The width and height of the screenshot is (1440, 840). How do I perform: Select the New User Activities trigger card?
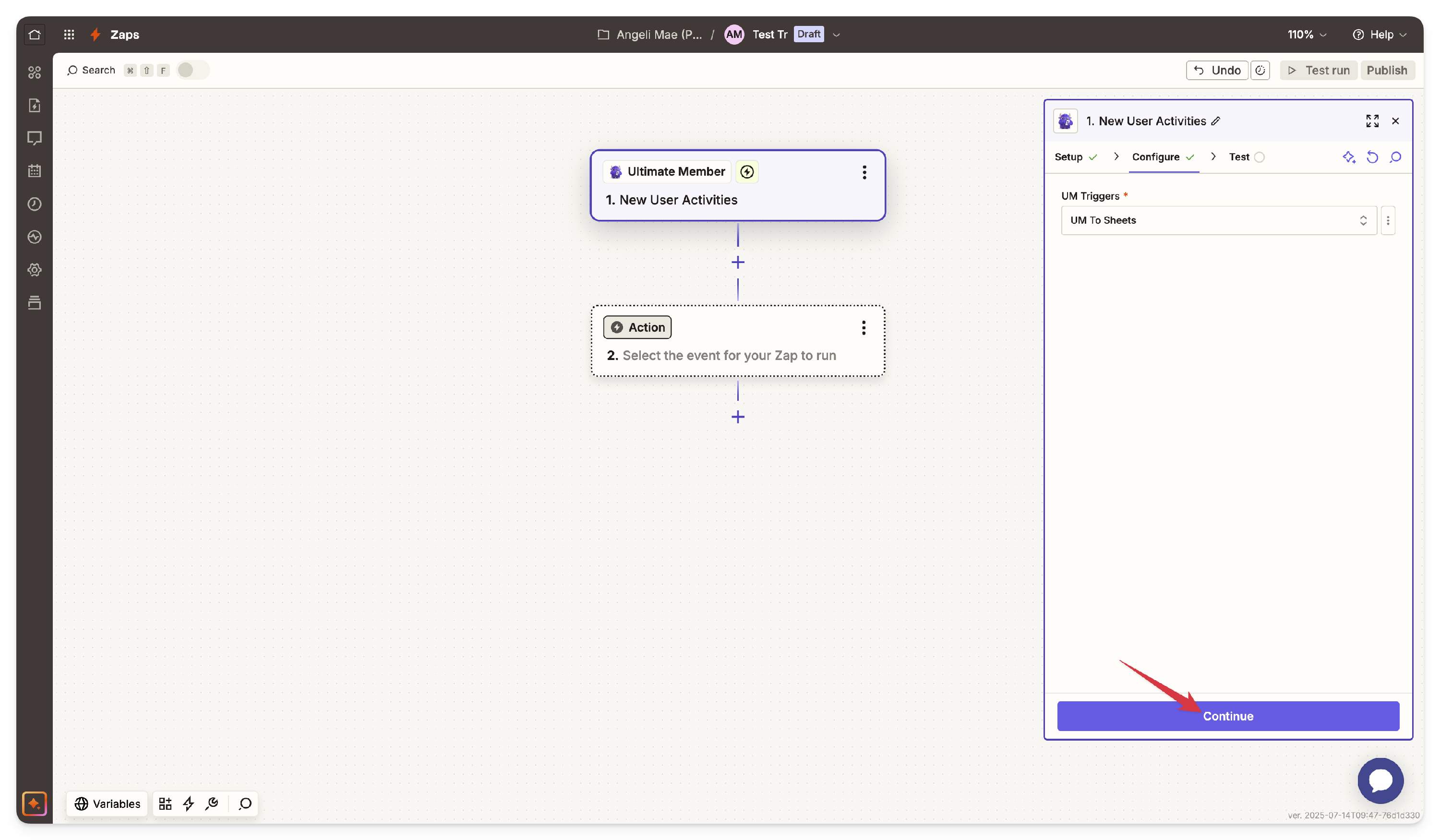tap(738, 186)
